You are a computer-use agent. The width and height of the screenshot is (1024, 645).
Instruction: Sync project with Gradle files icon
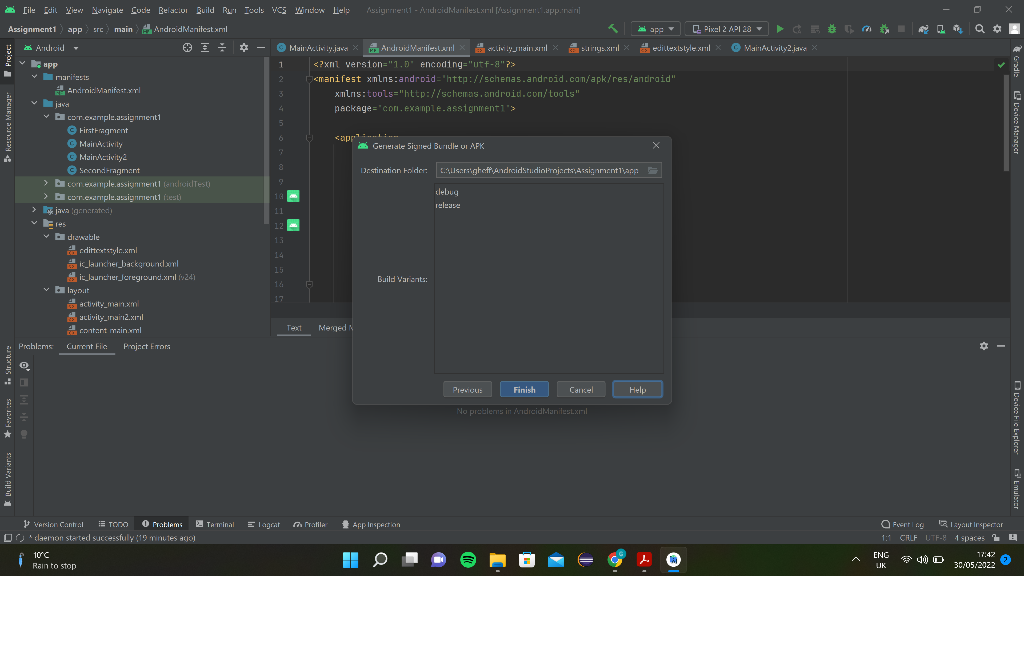[x=923, y=29]
